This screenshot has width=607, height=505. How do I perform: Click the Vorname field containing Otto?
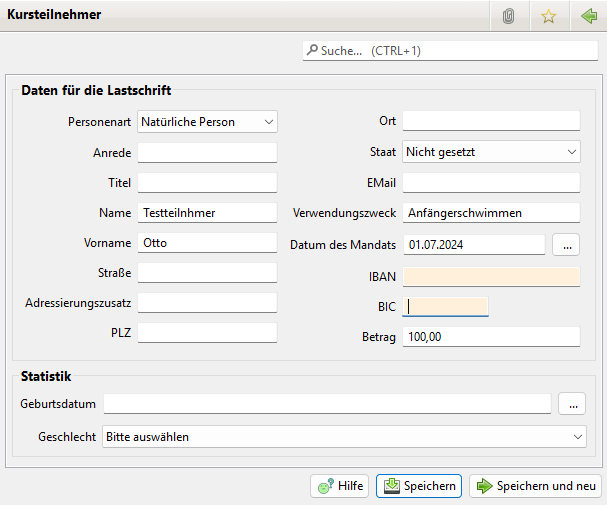click(207, 243)
